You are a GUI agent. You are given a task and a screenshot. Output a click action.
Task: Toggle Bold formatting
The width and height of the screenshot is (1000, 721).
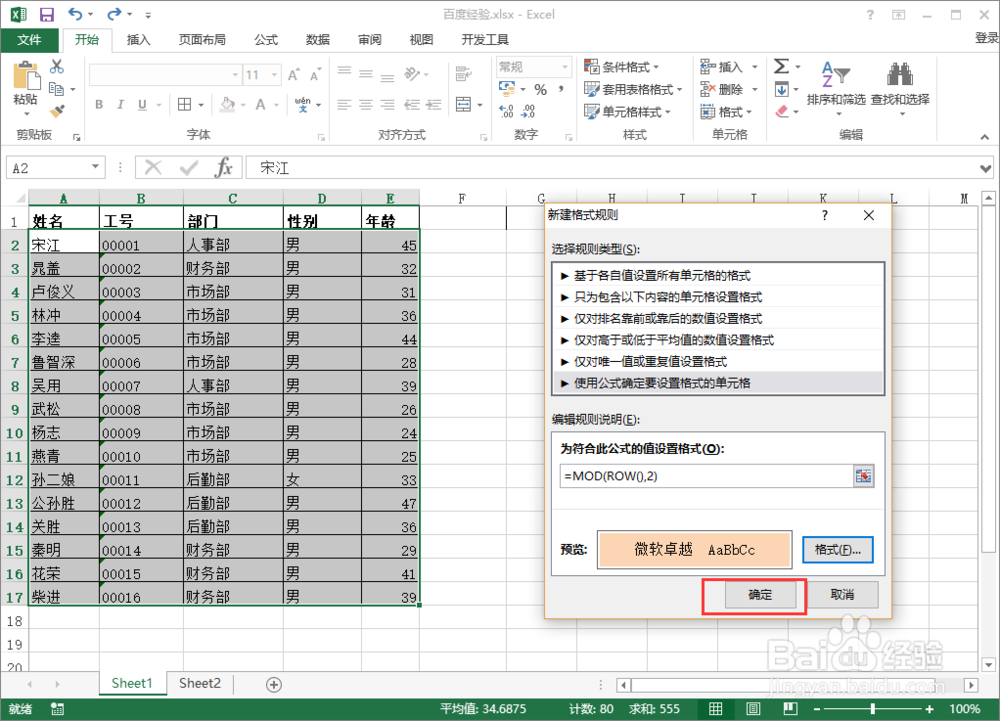[98, 104]
